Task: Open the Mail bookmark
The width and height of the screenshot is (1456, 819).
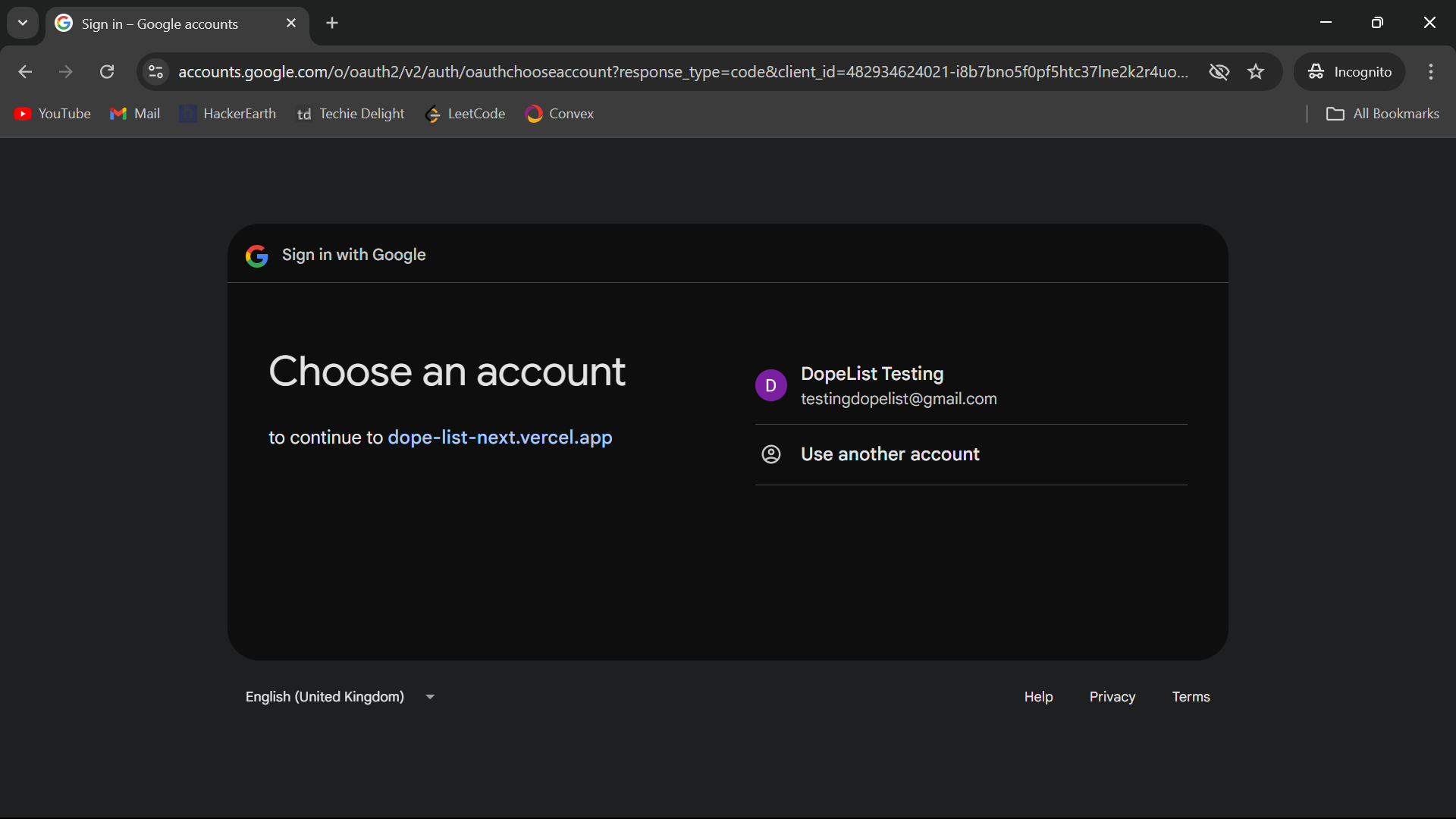Action: coord(135,114)
